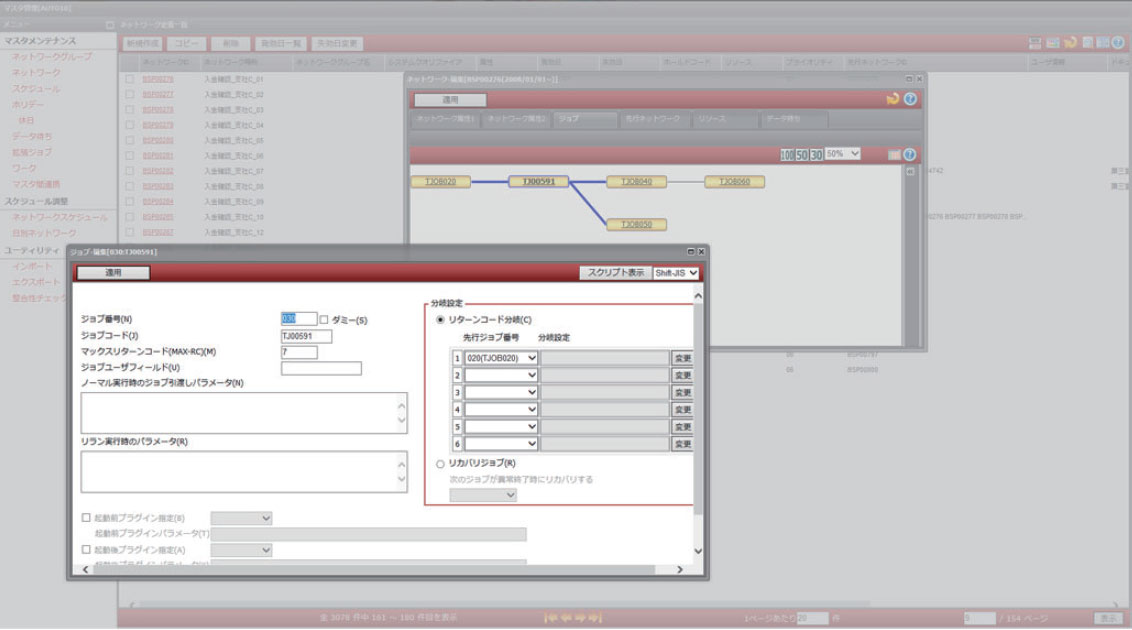Open the BSP00276 network link in the list

coord(157,79)
